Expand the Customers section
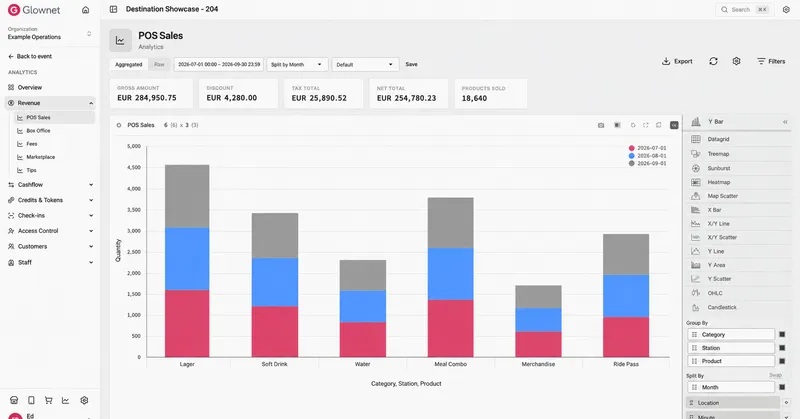This screenshot has height=419, width=800. click(x=49, y=247)
